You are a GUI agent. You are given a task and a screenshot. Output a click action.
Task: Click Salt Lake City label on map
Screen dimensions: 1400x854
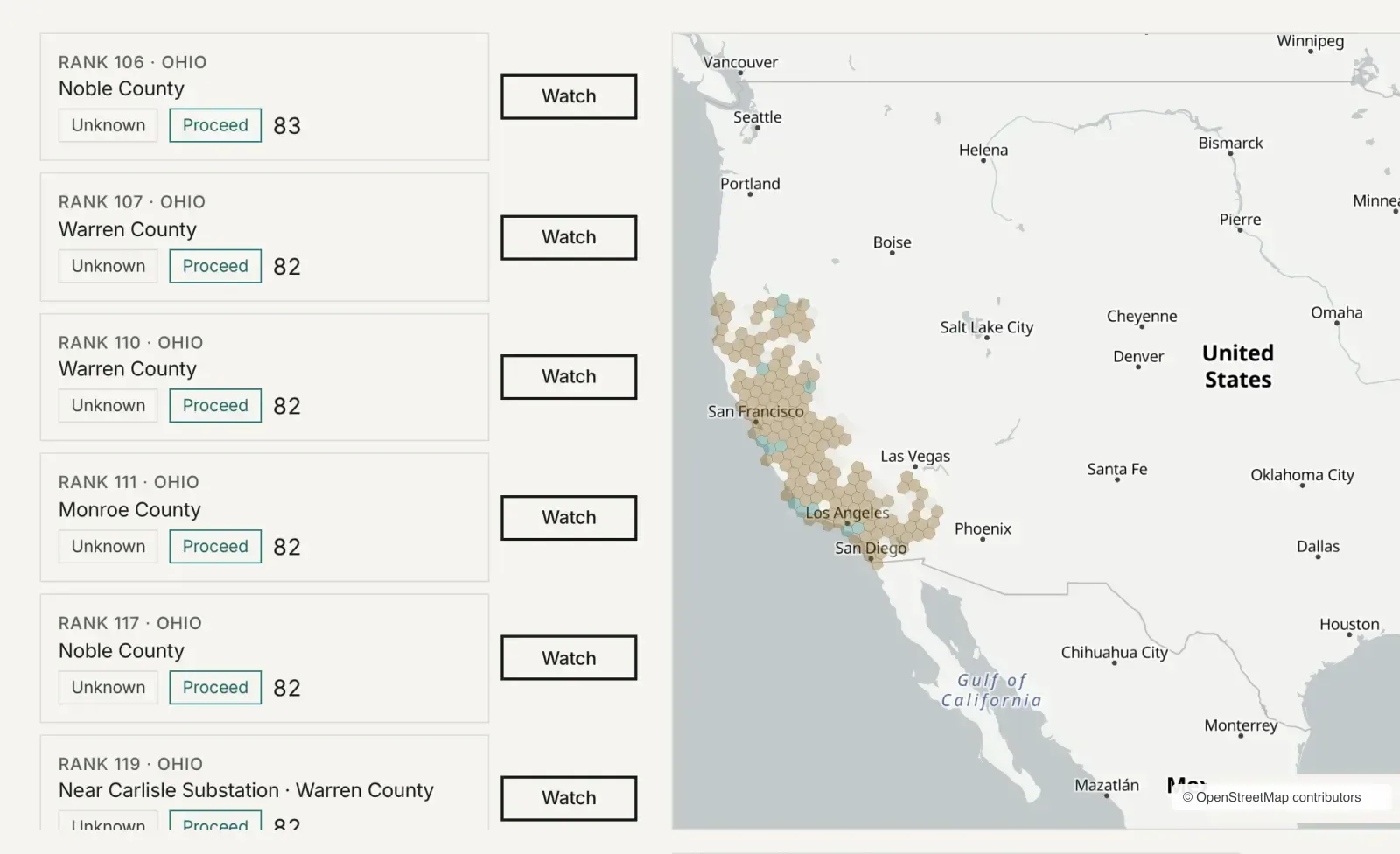tap(987, 327)
